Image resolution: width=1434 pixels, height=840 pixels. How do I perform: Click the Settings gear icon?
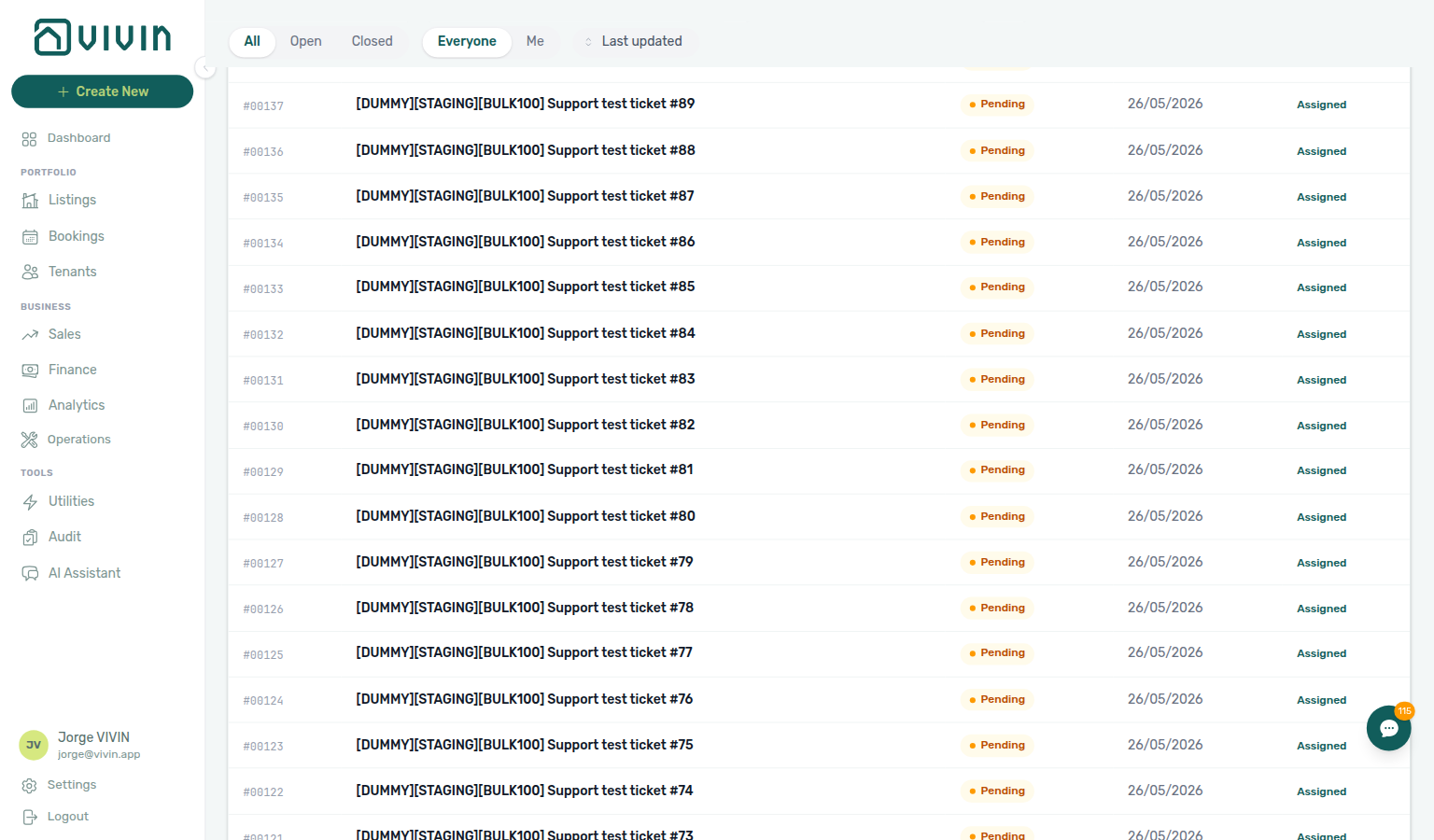(29, 786)
